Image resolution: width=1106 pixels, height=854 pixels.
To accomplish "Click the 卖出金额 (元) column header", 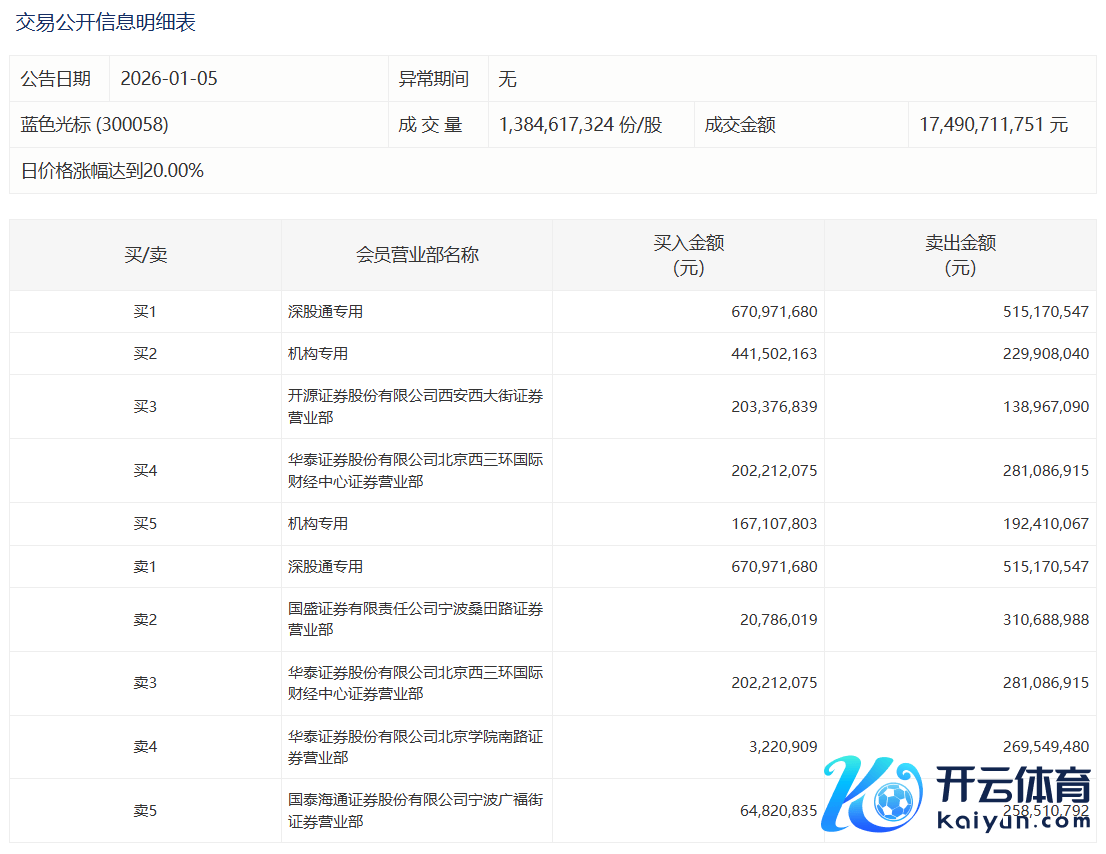I will point(960,255).
